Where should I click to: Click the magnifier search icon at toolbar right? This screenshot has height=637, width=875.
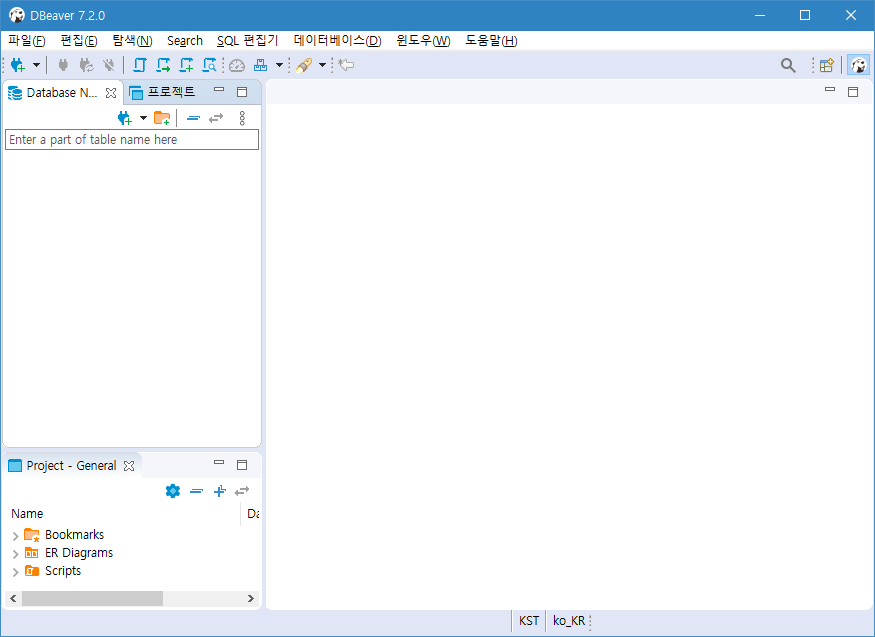(x=788, y=65)
